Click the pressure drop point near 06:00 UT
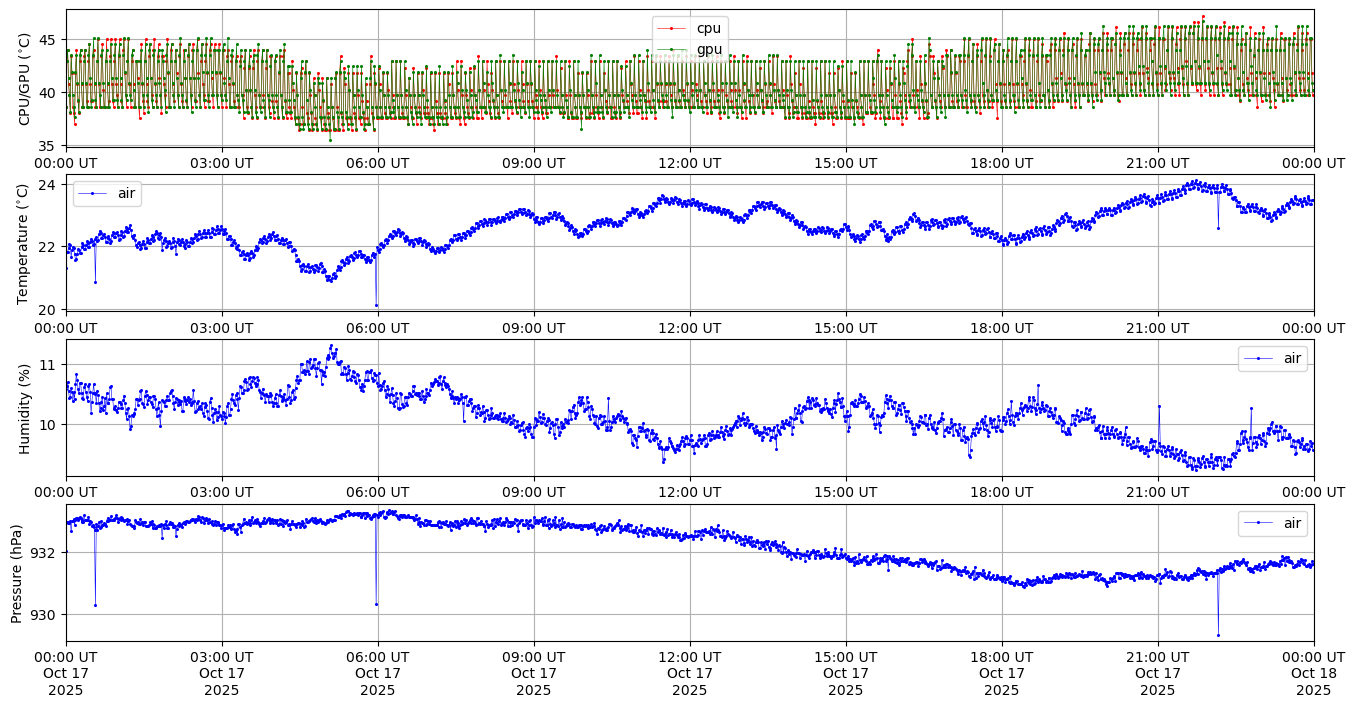 coord(376,604)
